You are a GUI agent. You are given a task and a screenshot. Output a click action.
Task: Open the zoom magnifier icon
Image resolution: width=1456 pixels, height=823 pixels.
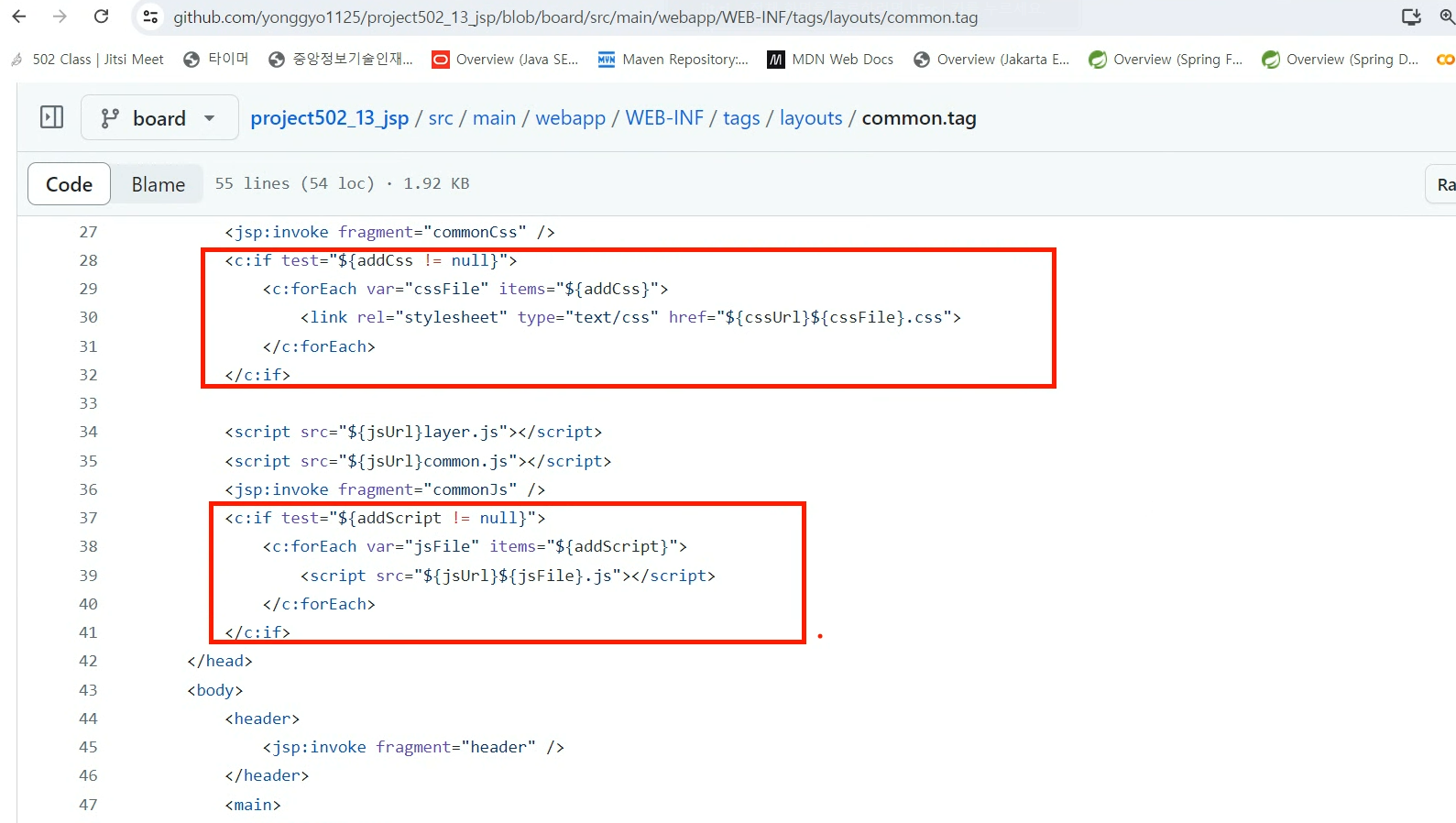pyautogui.click(x=1448, y=16)
